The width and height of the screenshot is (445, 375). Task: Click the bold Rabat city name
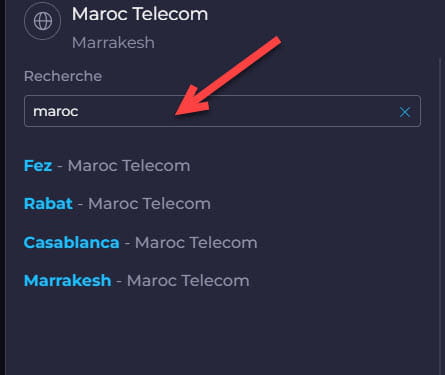click(48, 204)
